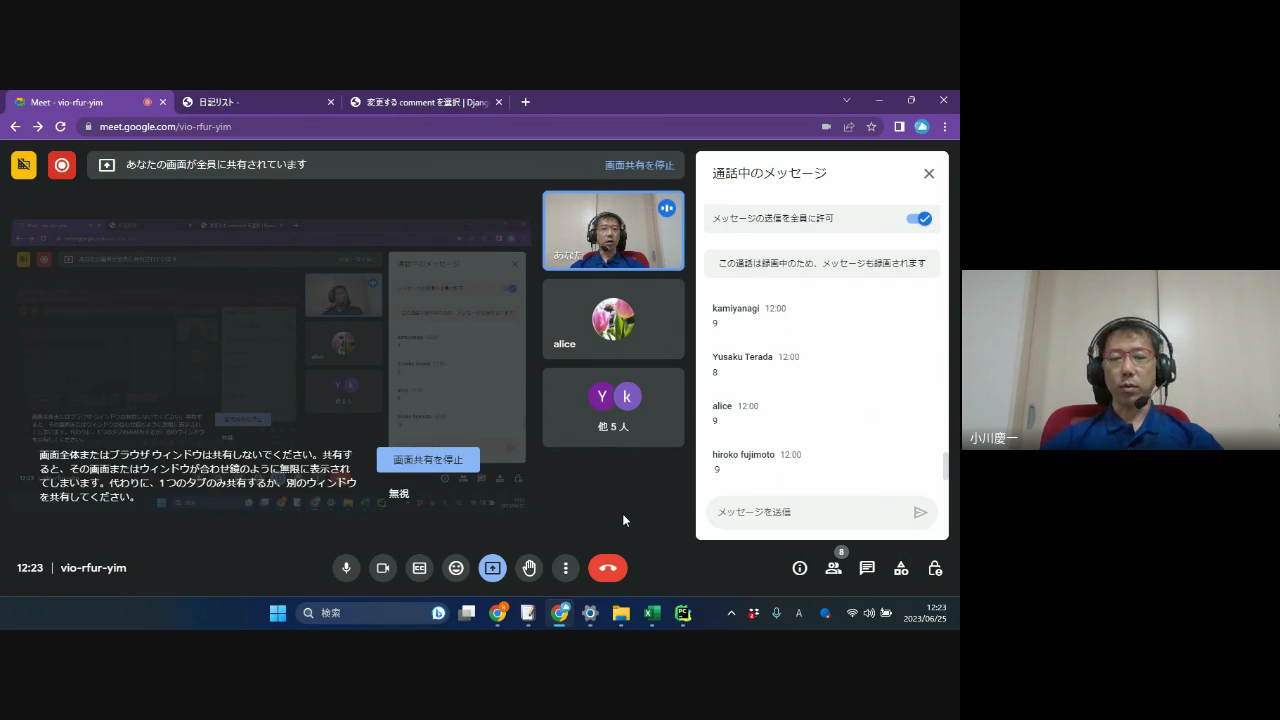Open the activities shapes icon

901,568
